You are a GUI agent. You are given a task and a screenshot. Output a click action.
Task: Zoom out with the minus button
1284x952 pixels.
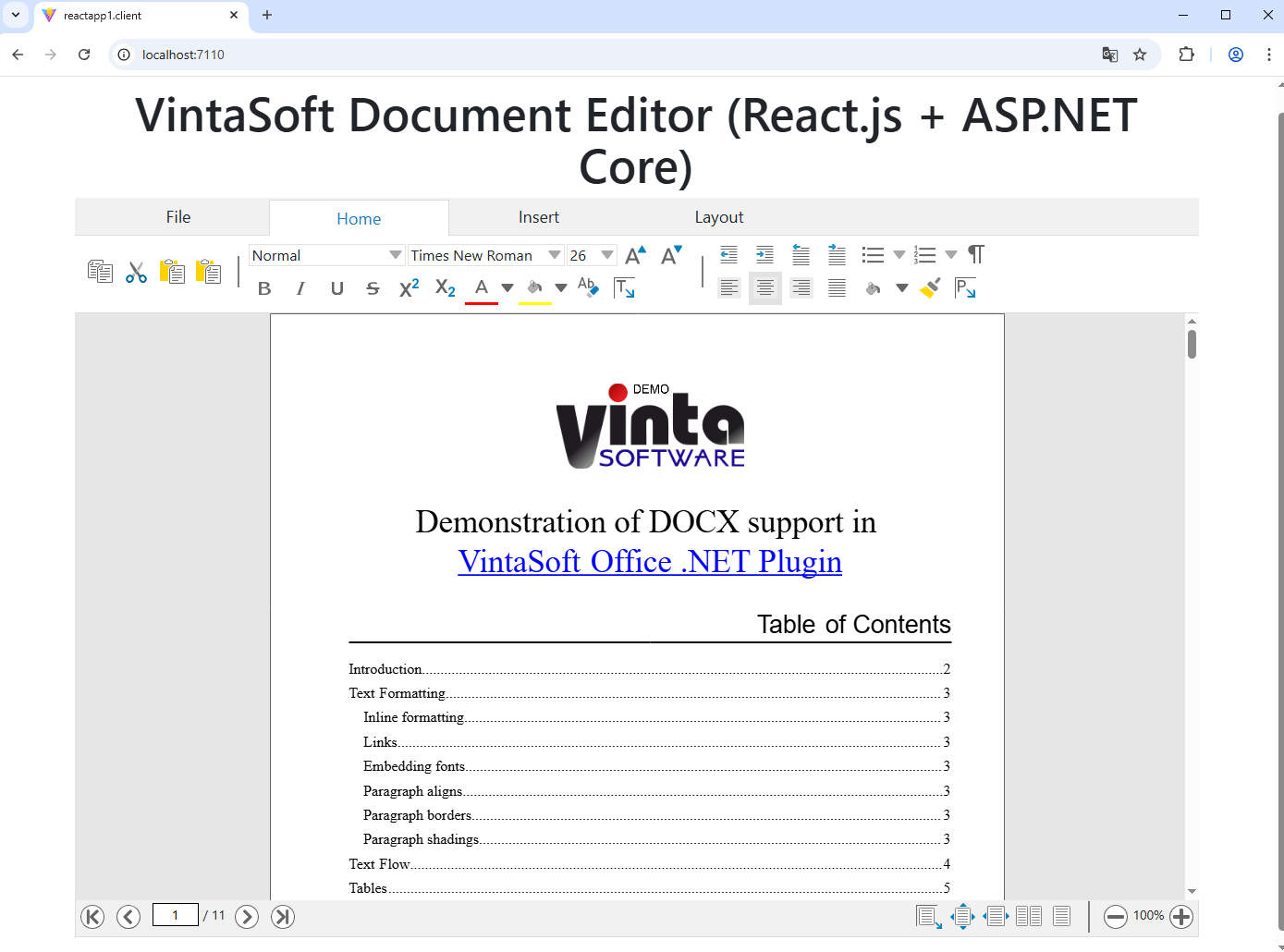(x=1116, y=916)
